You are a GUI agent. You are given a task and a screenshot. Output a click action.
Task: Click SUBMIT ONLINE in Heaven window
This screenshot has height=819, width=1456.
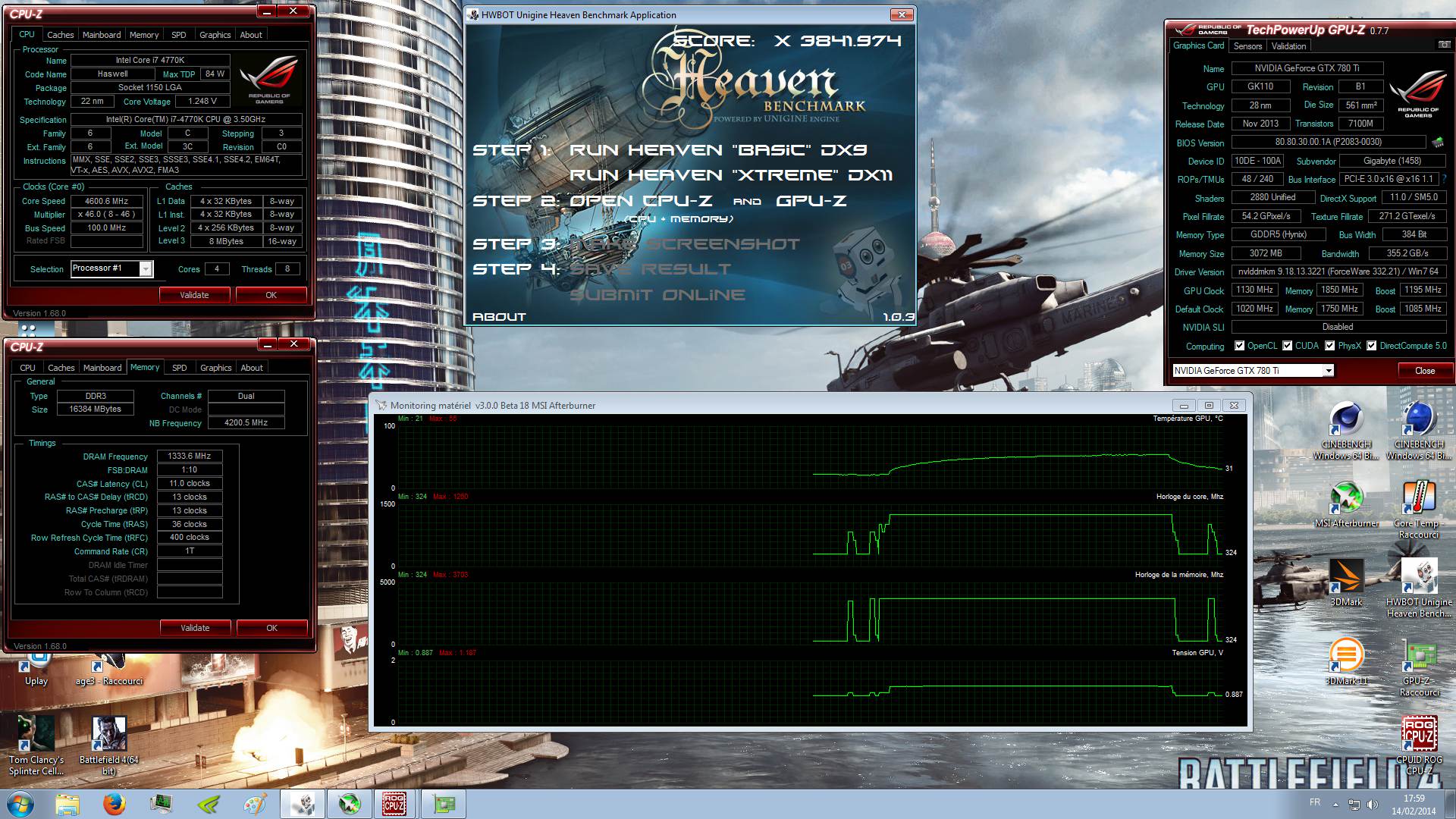point(657,295)
